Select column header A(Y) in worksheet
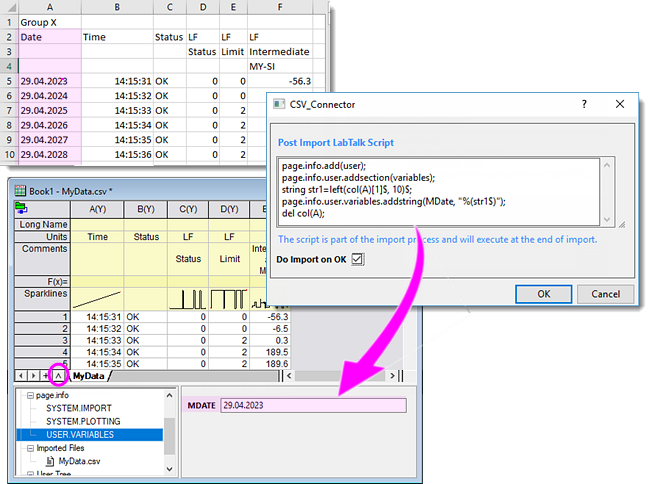The width and height of the screenshot is (651, 484). [x=98, y=209]
